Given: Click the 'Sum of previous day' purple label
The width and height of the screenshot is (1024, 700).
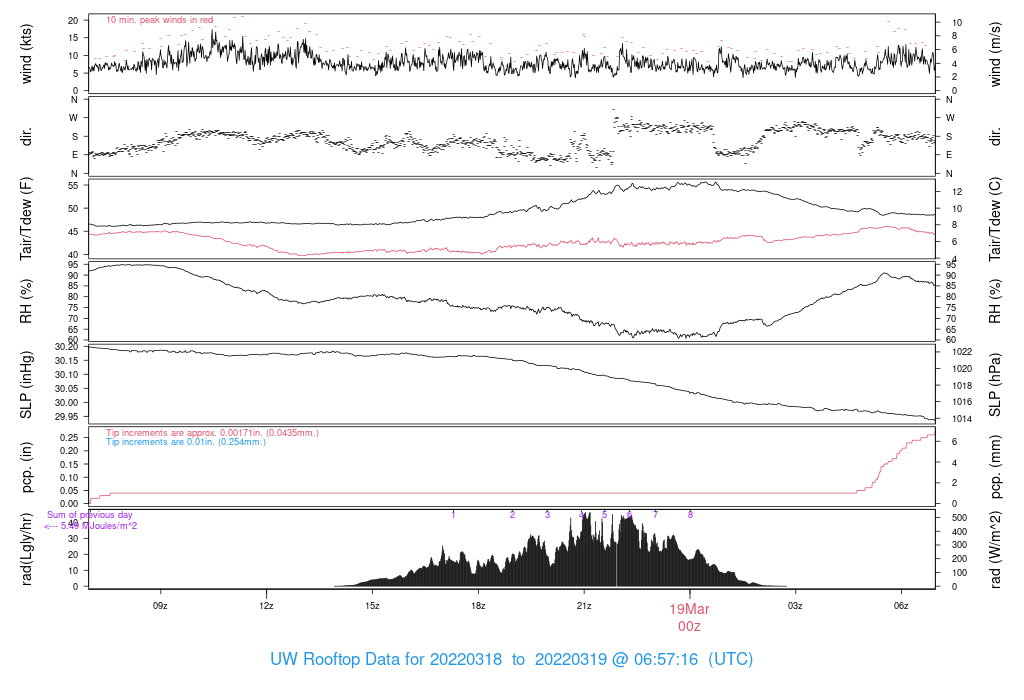Looking at the screenshot, I should tap(89, 515).
